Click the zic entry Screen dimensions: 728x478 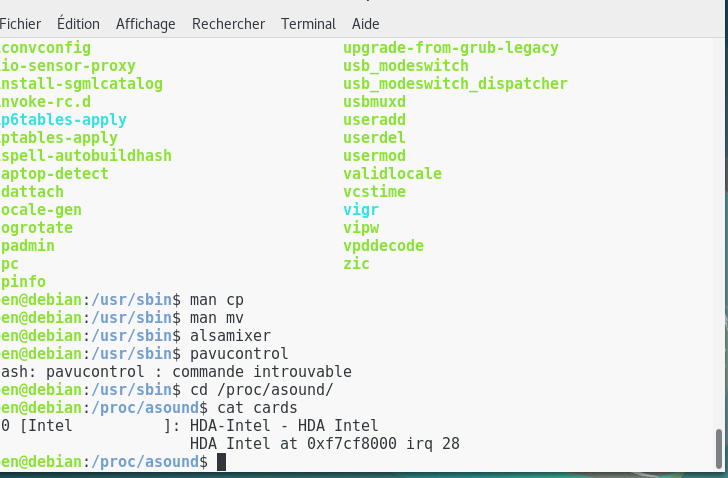[x=357, y=264]
